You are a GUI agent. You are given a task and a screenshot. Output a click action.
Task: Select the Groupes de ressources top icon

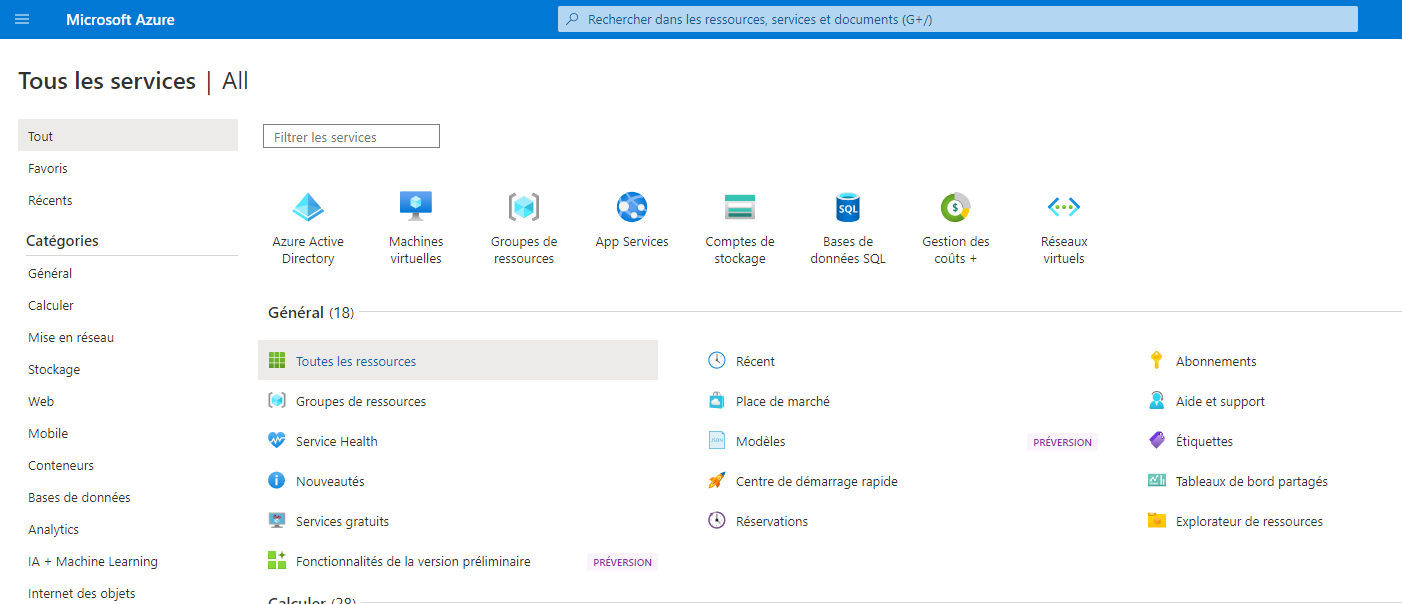click(524, 207)
